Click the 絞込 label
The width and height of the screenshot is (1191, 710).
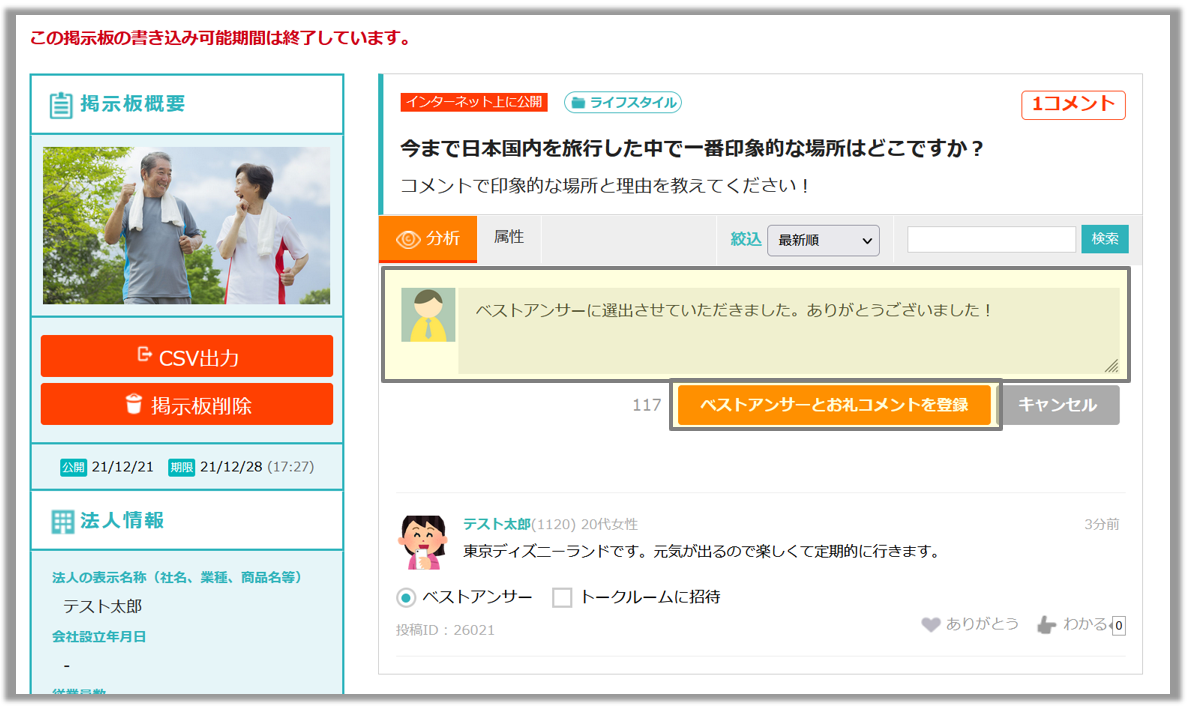(745, 240)
